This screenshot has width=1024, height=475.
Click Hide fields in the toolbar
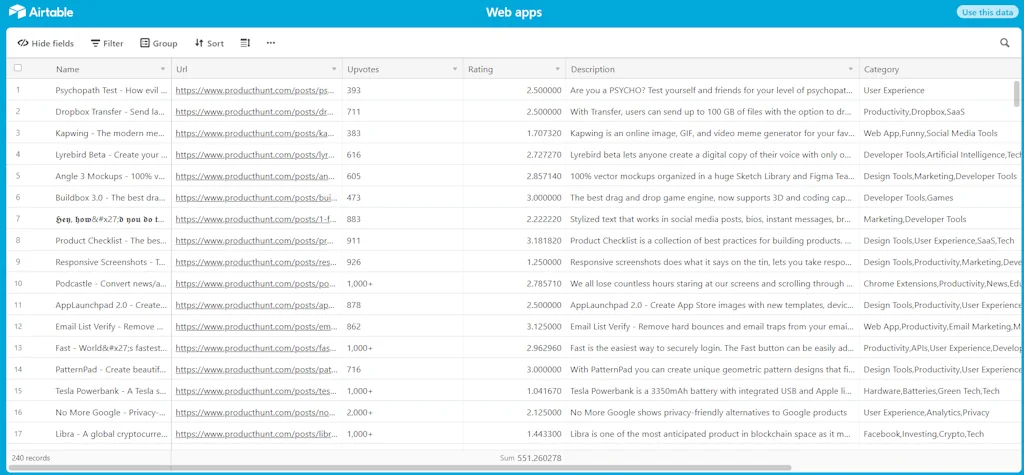(46, 43)
